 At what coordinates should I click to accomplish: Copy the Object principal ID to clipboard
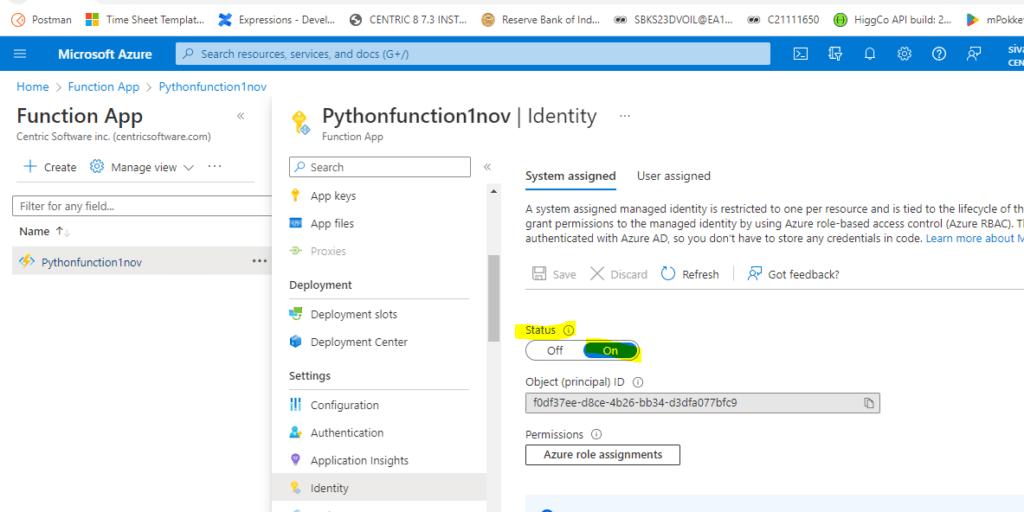[869, 403]
